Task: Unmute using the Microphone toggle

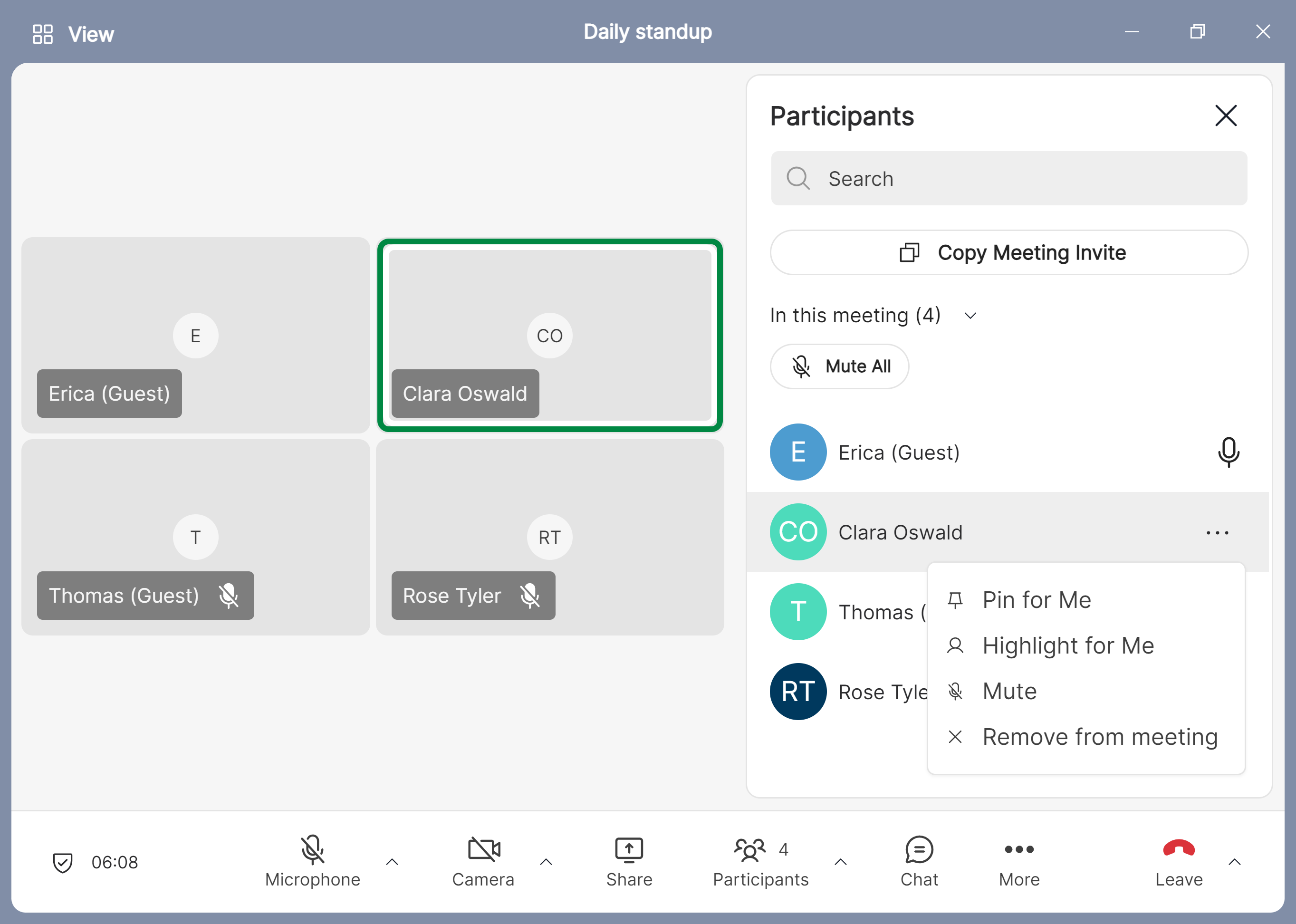Action: pos(312,850)
